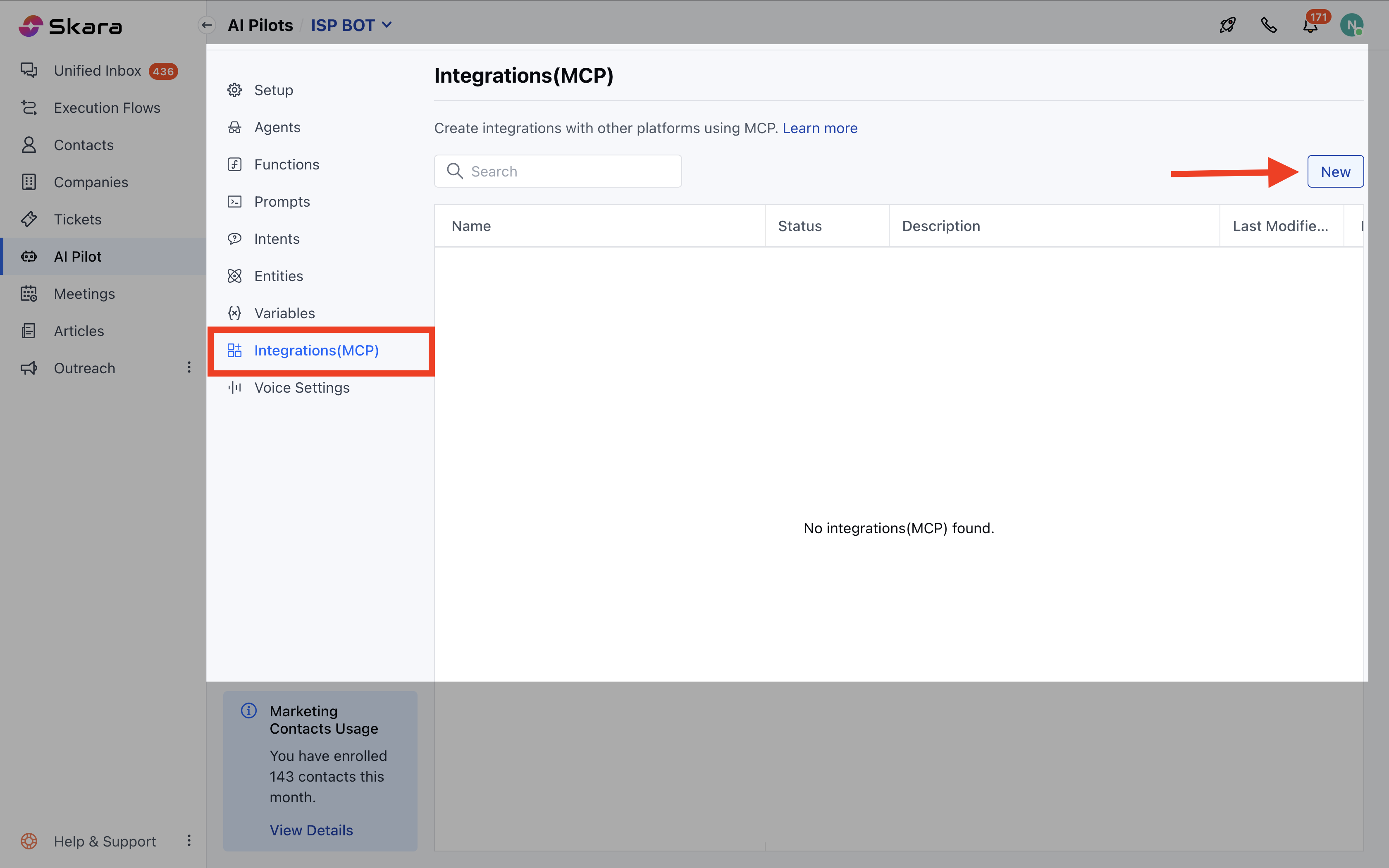Screen dimensions: 1389x868
Task: Open Outreach three-dot options menu
Action: 189,367
